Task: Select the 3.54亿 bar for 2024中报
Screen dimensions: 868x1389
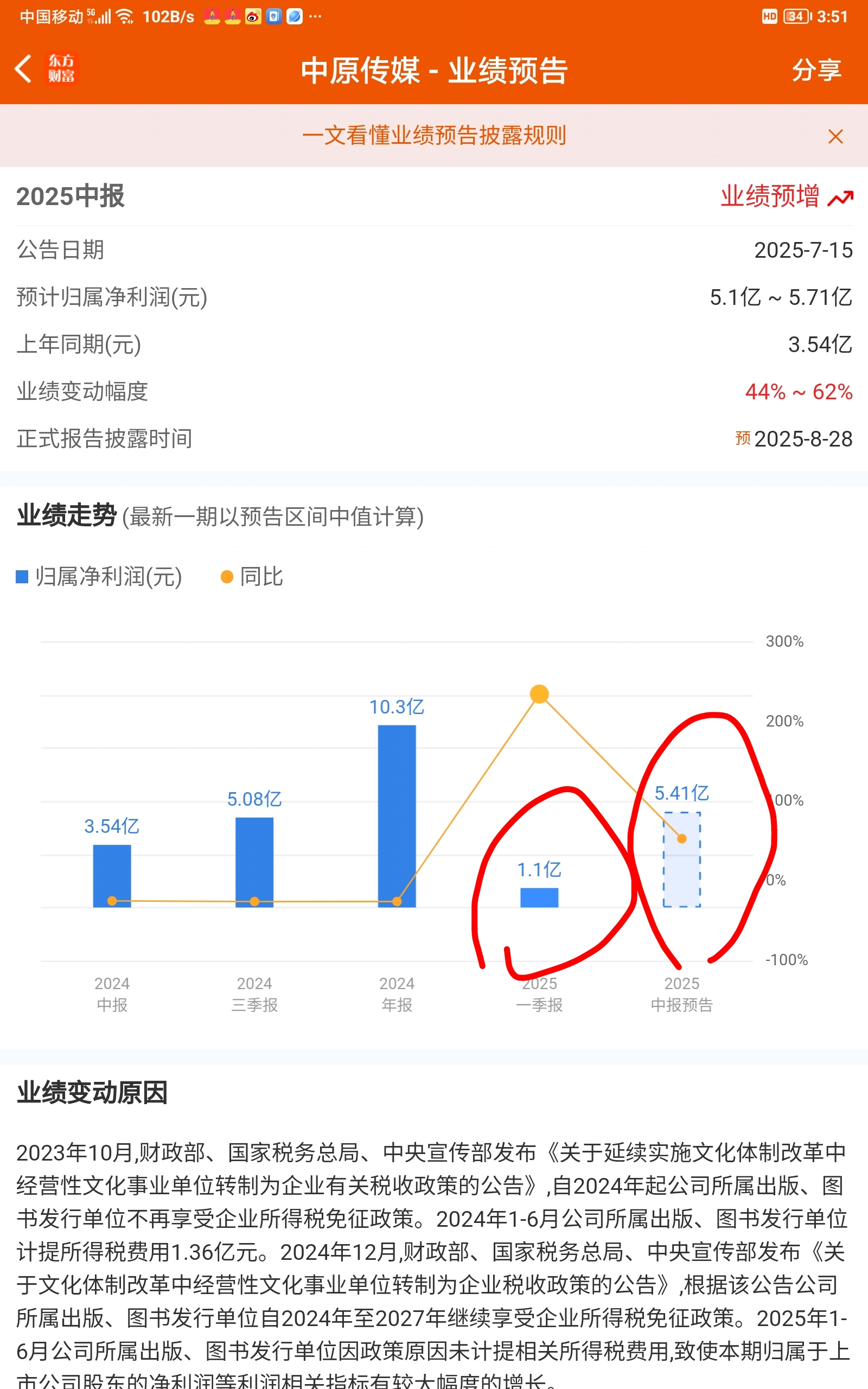Action: coord(112,876)
